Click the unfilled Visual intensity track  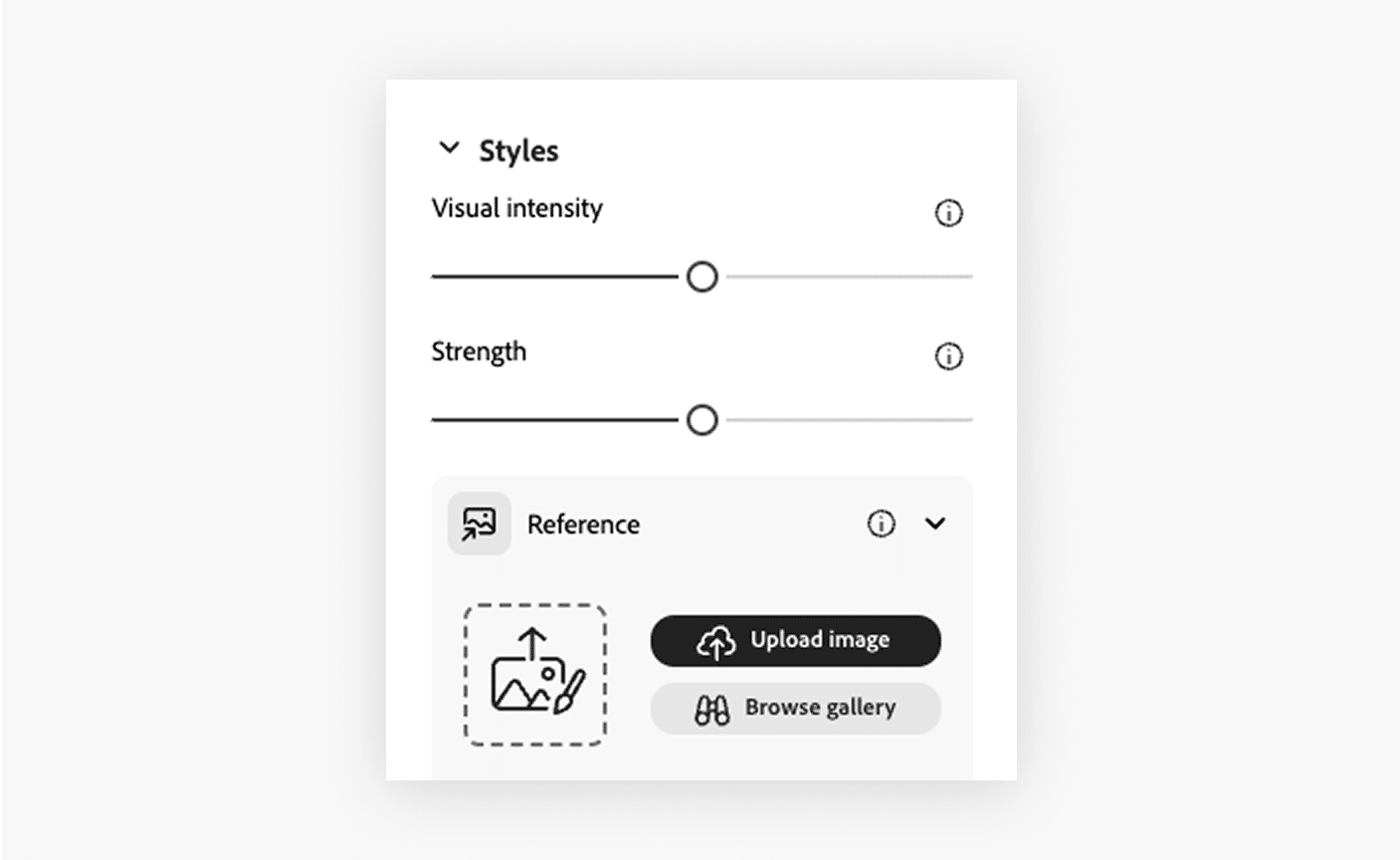849,277
